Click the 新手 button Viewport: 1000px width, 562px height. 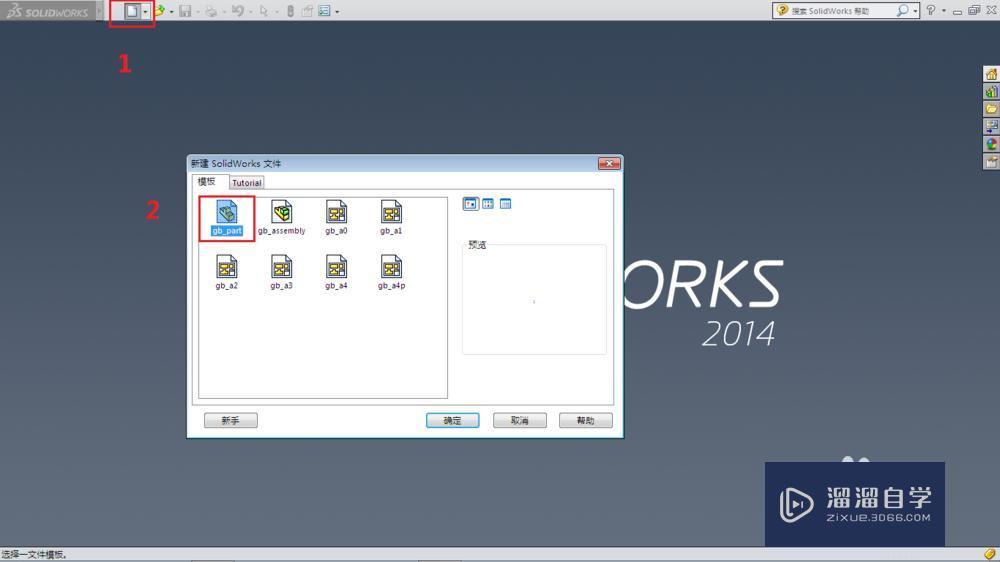(231, 420)
